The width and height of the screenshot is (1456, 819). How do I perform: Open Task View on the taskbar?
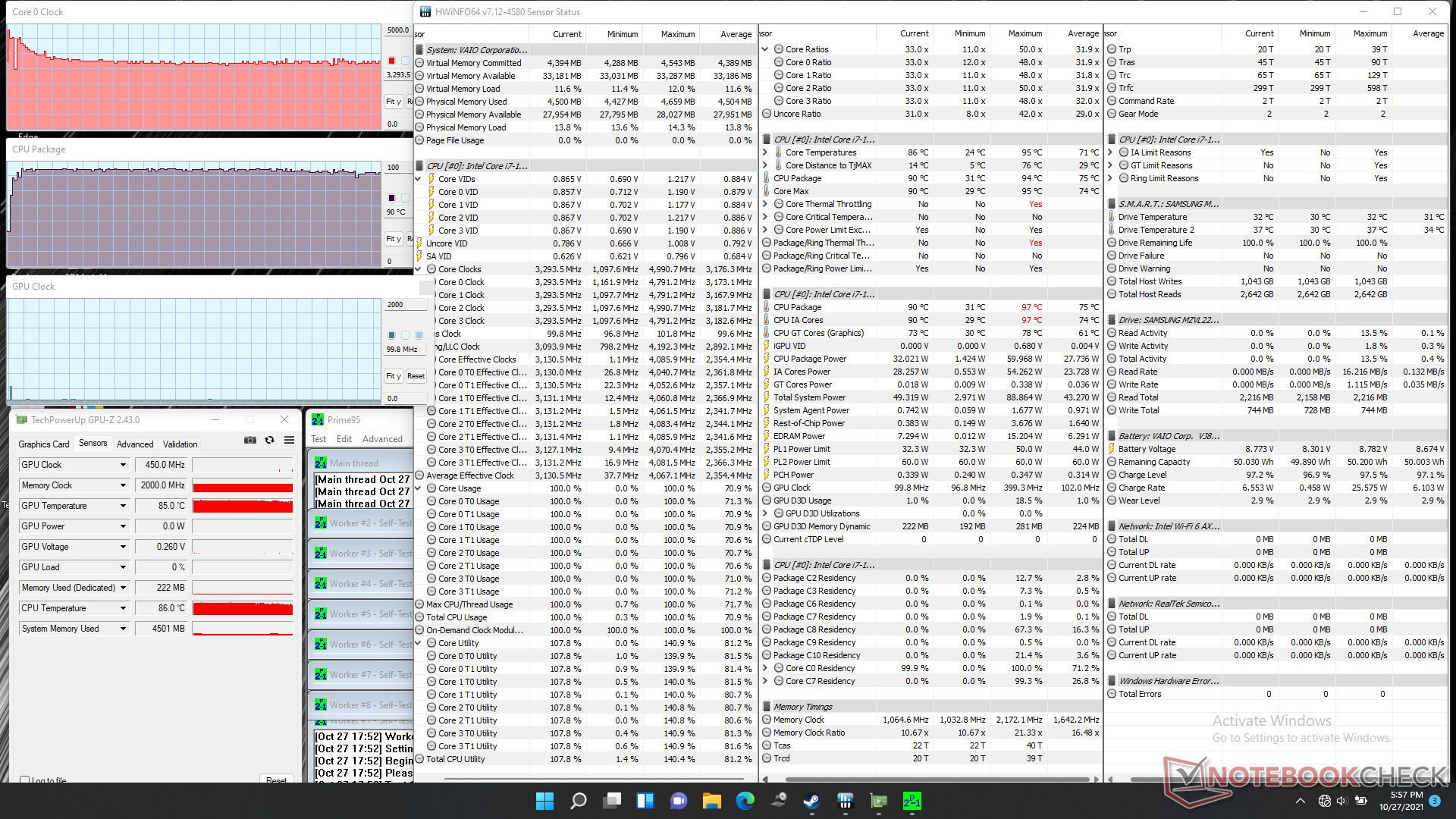(x=612, y=801)
